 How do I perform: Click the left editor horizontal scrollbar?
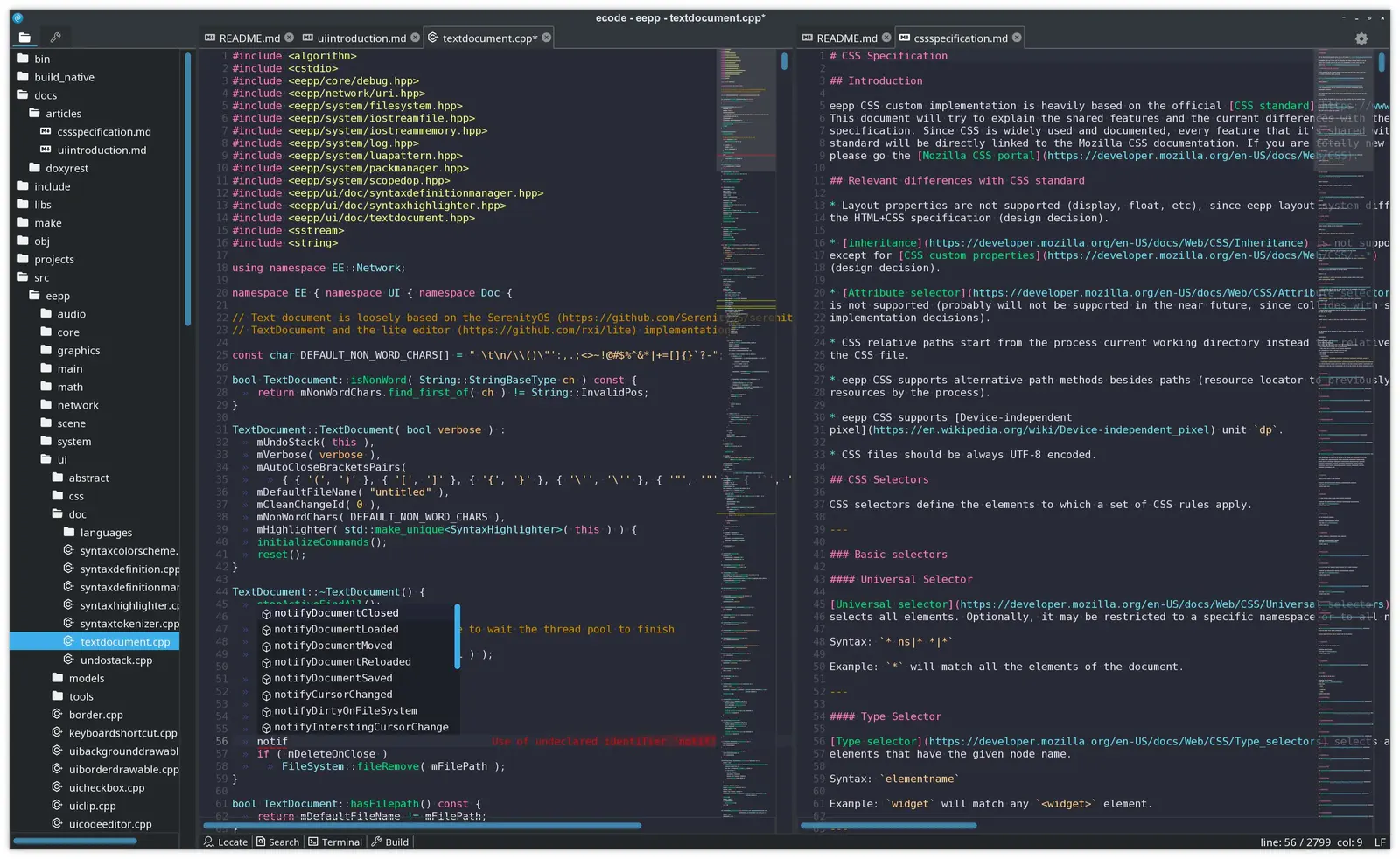pyautogui.click(x=422, y=825)
